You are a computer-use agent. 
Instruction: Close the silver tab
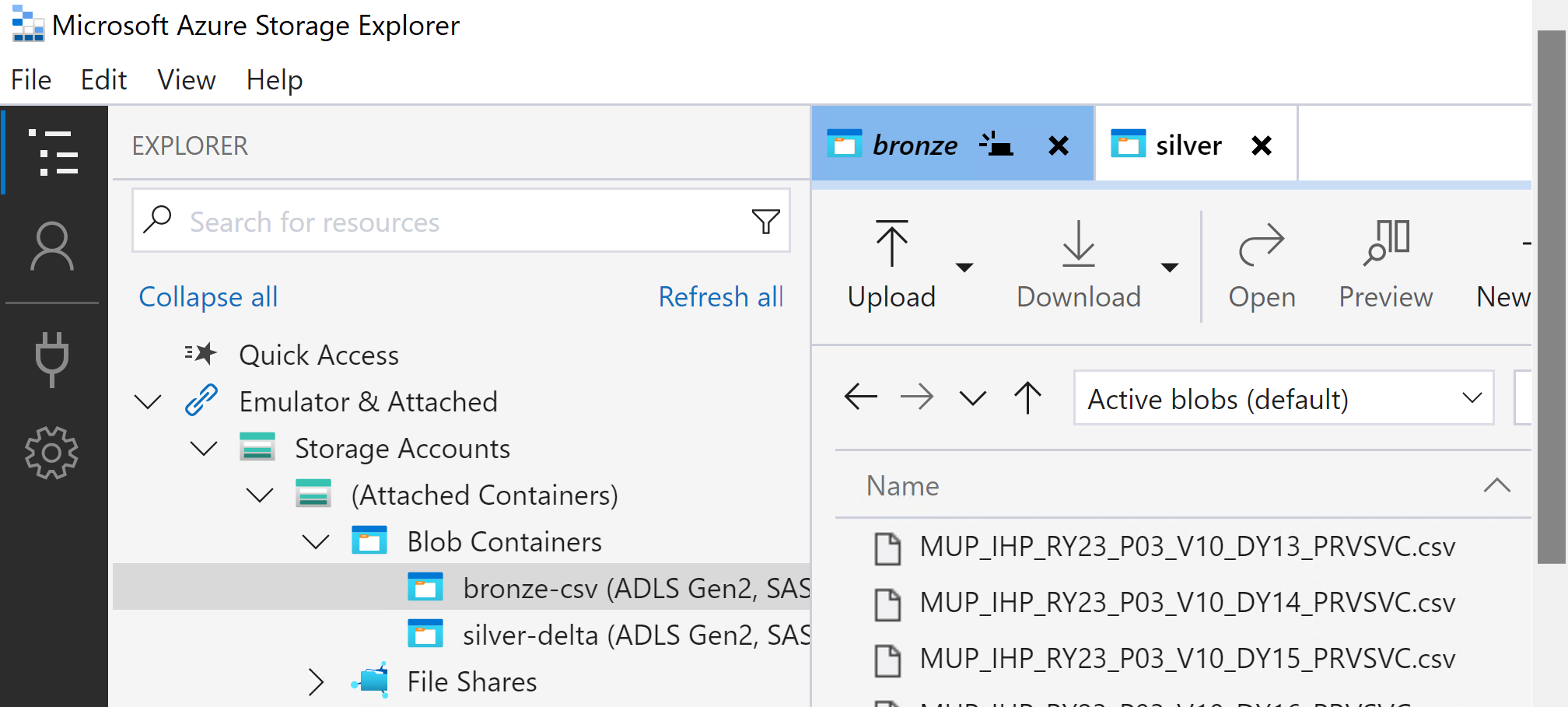point(1262,145)
